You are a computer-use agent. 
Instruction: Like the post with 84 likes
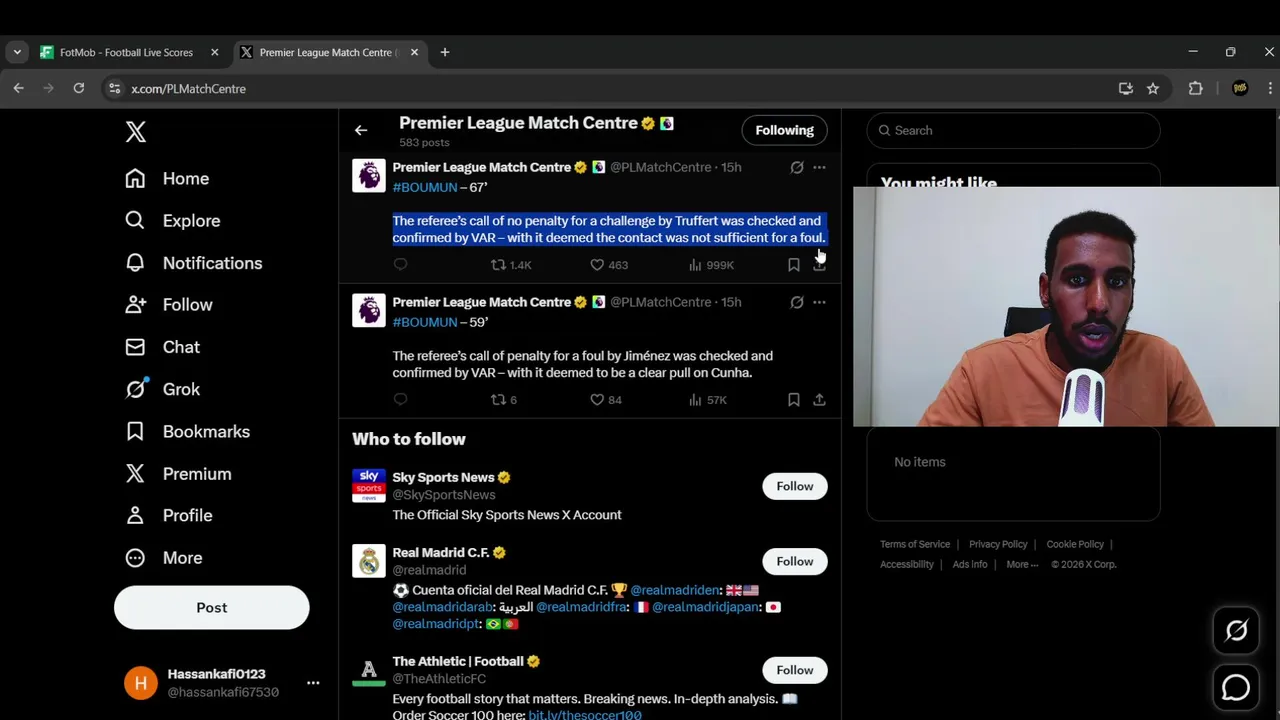pos(605,400)
